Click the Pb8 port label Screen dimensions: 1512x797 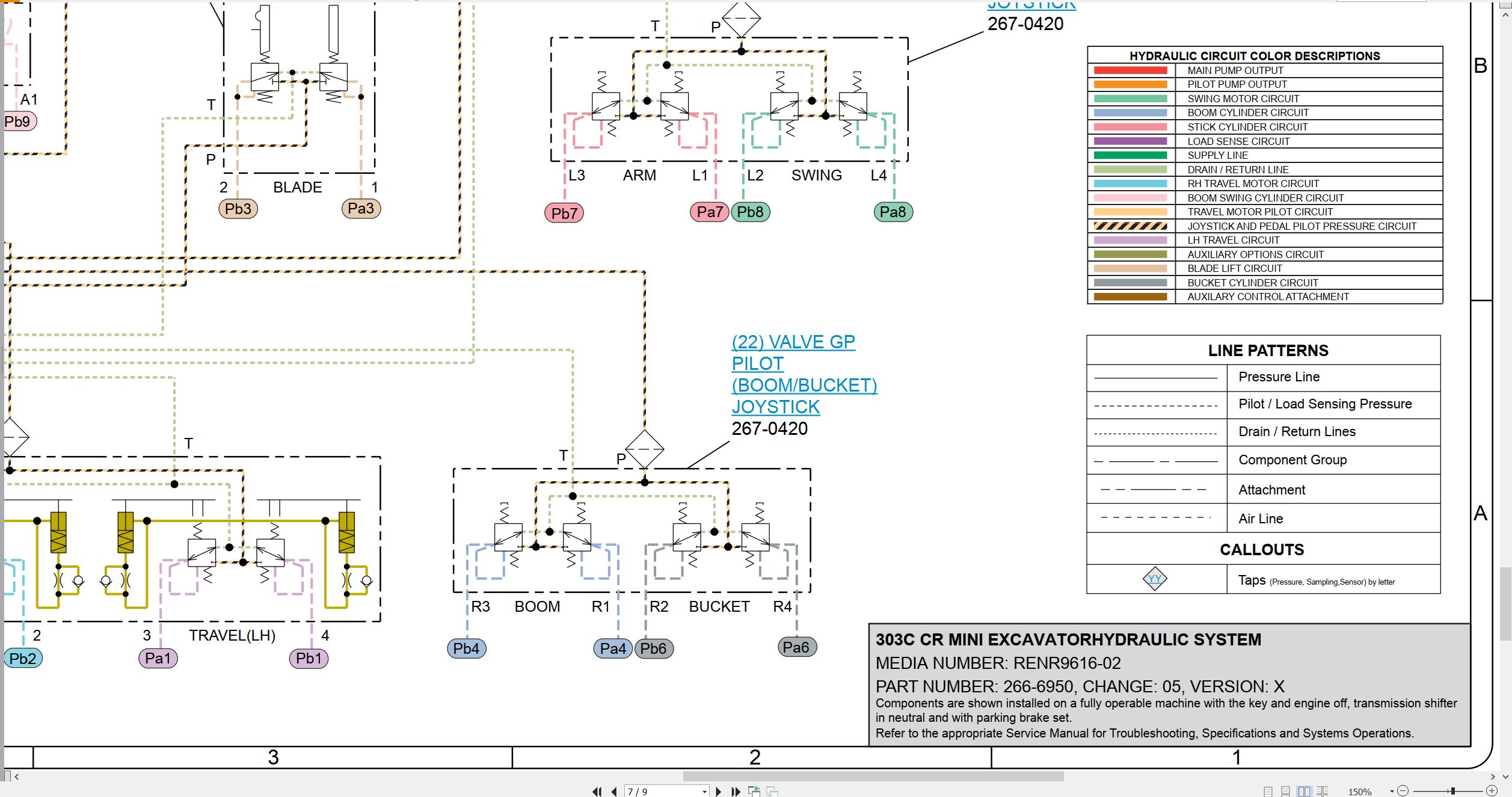coord(751,212)
